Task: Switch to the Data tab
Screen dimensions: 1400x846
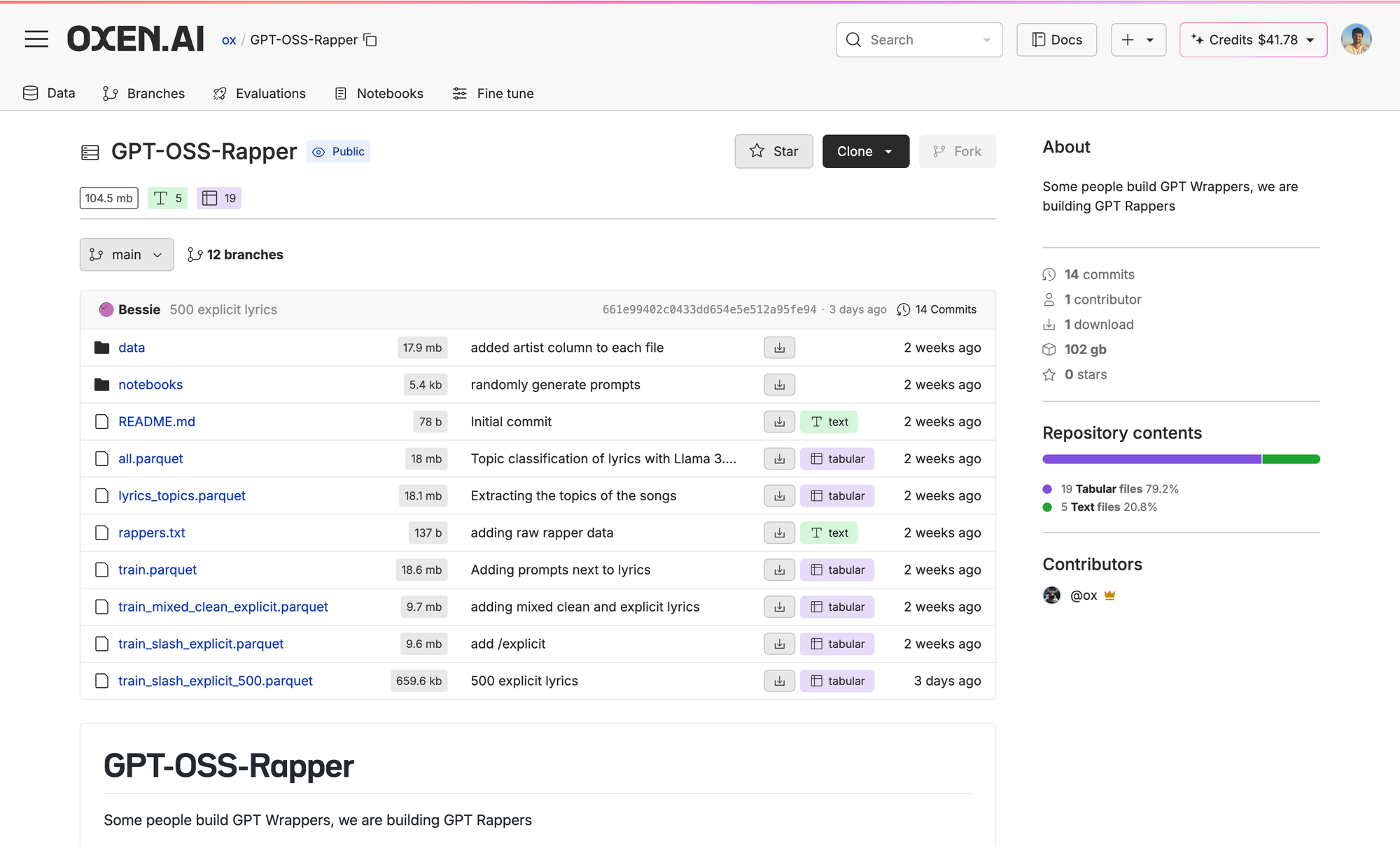Action: [x=49, y=93]
